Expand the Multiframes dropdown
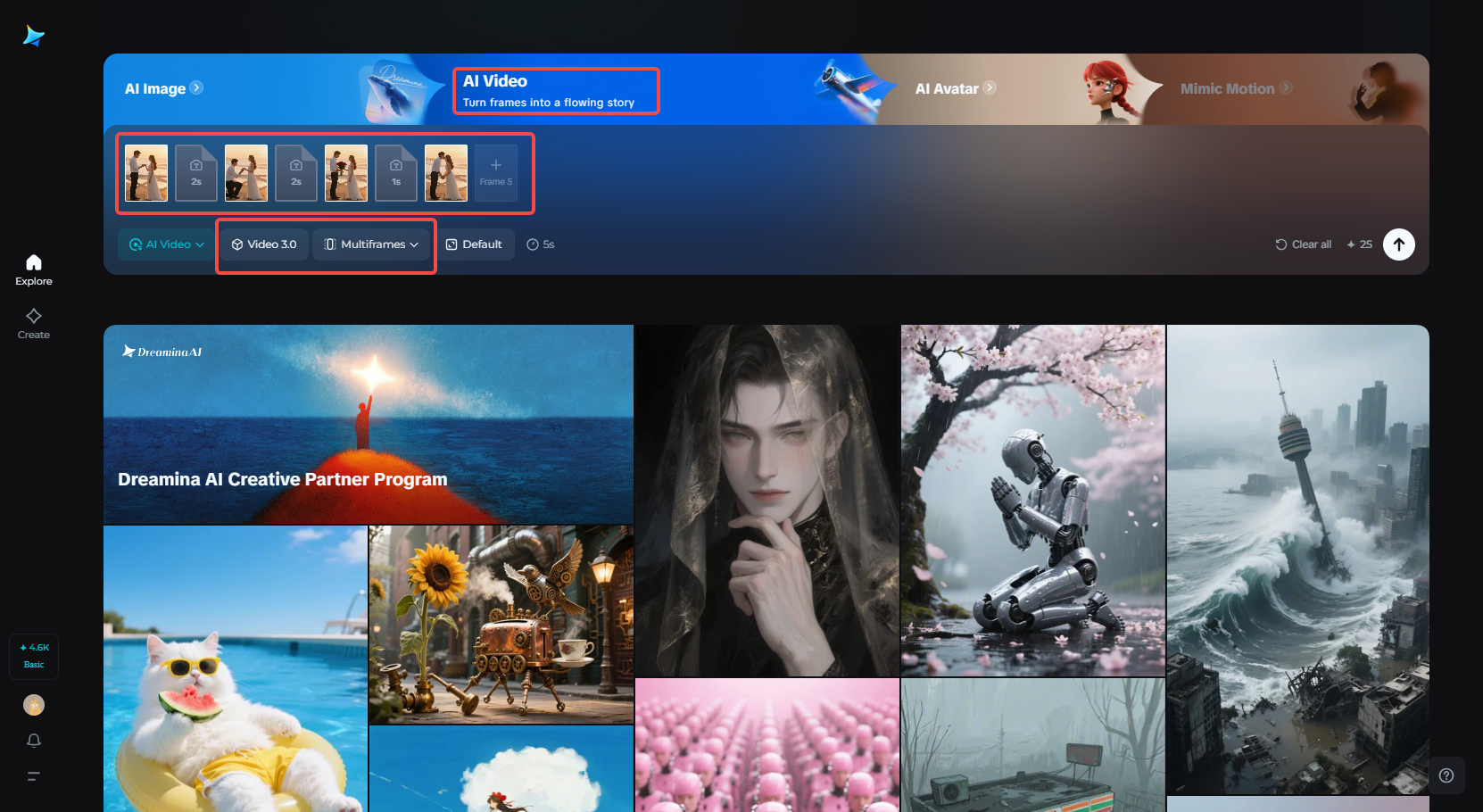The width and height of the screenshot is (1483, 812). click(x=372, y=244)
